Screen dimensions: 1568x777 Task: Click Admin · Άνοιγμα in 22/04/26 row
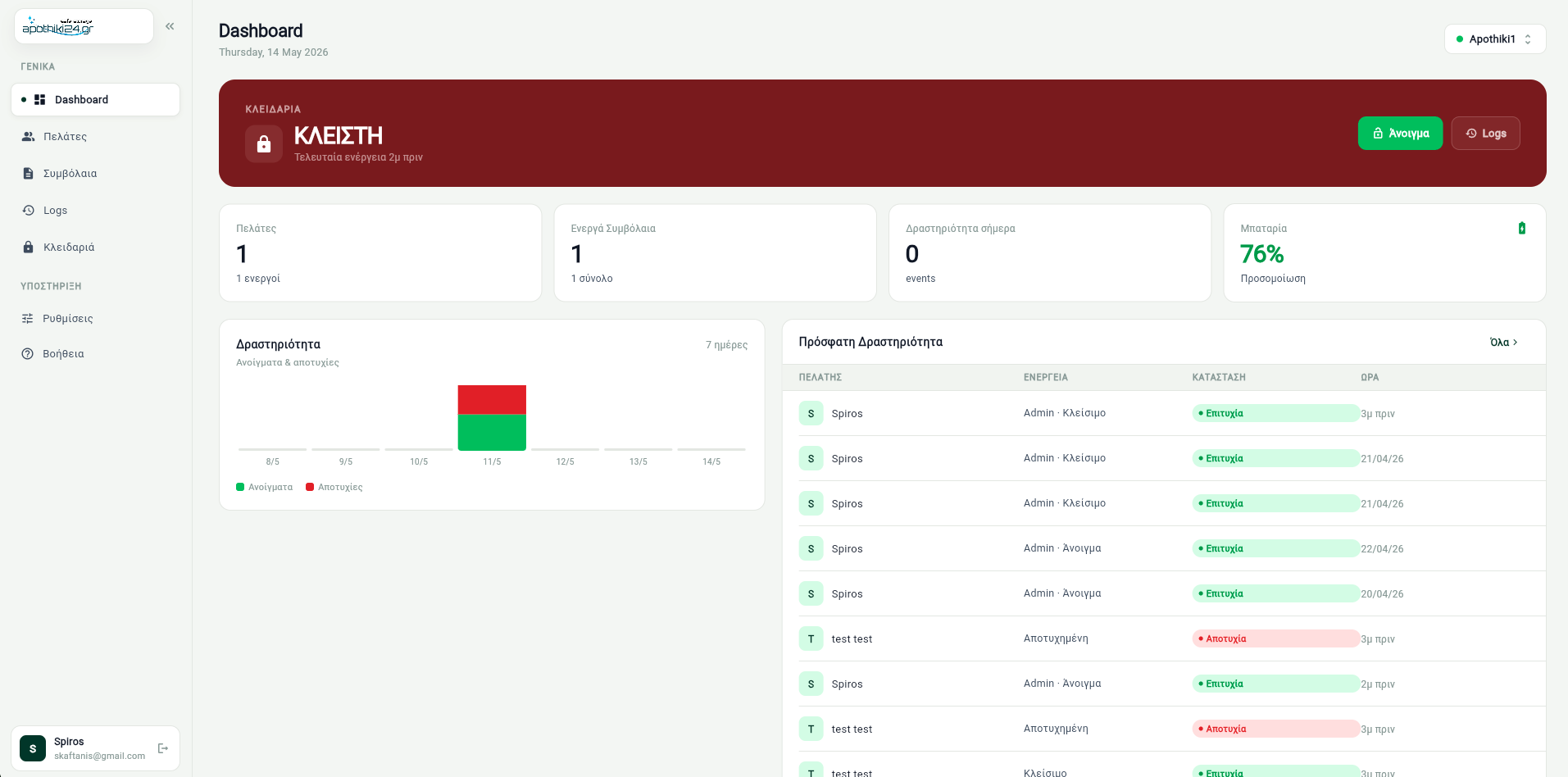(1062, 548)
